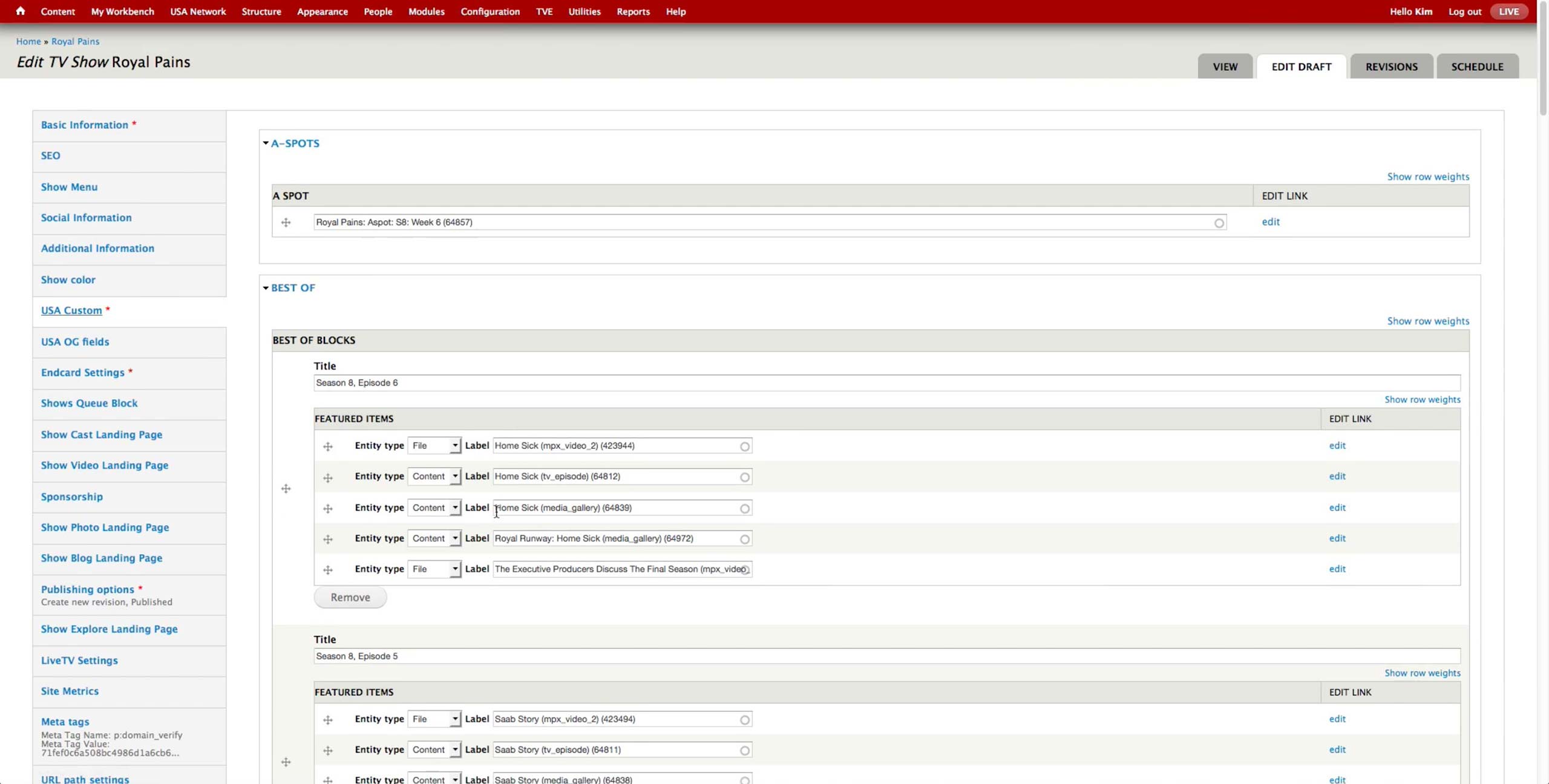Switch to the REVISIONS tab
This screenshot has width=1549, height=784.
tap(1391, 67)
